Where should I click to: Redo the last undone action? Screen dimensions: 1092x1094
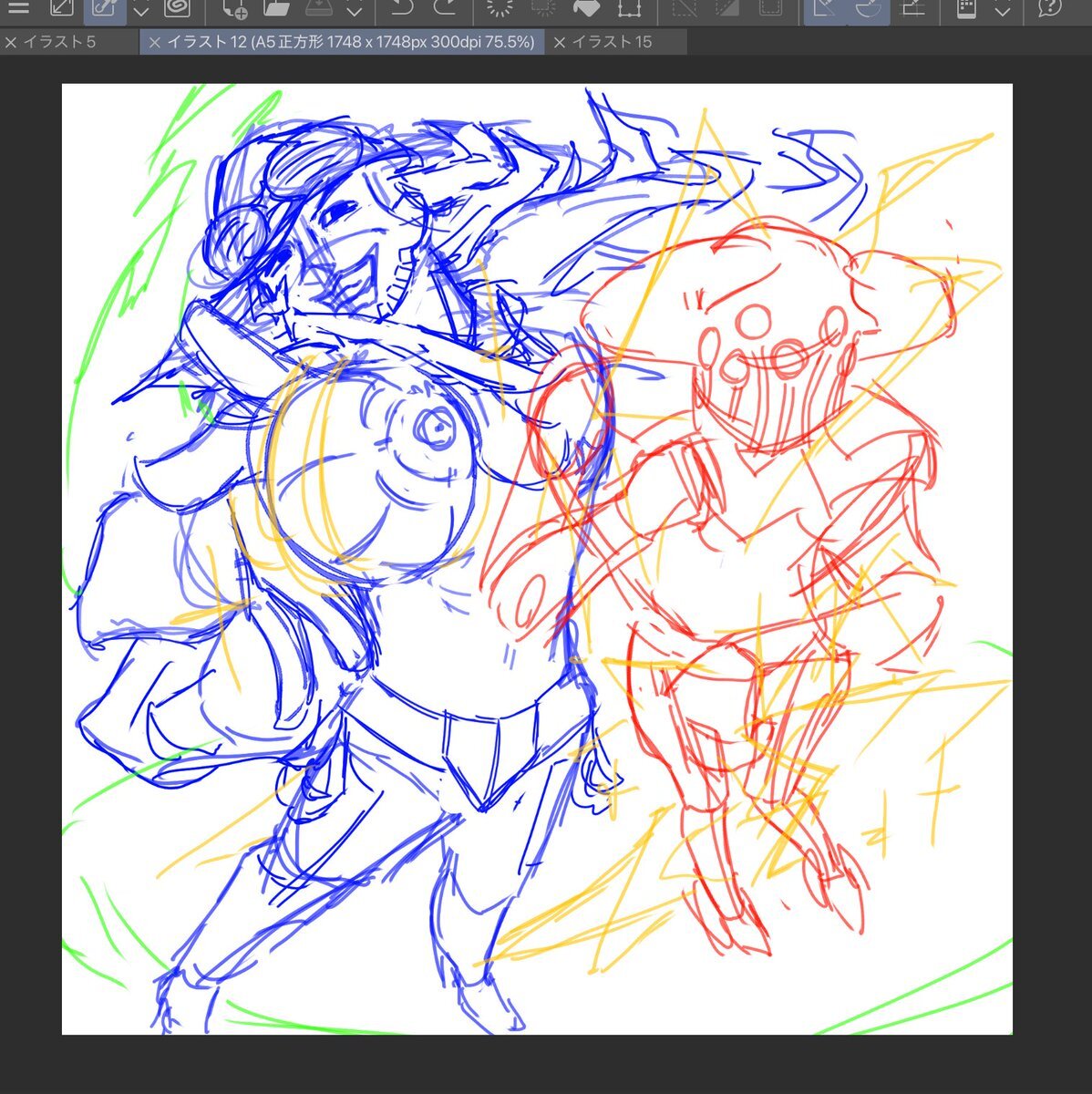pos(445,8)
